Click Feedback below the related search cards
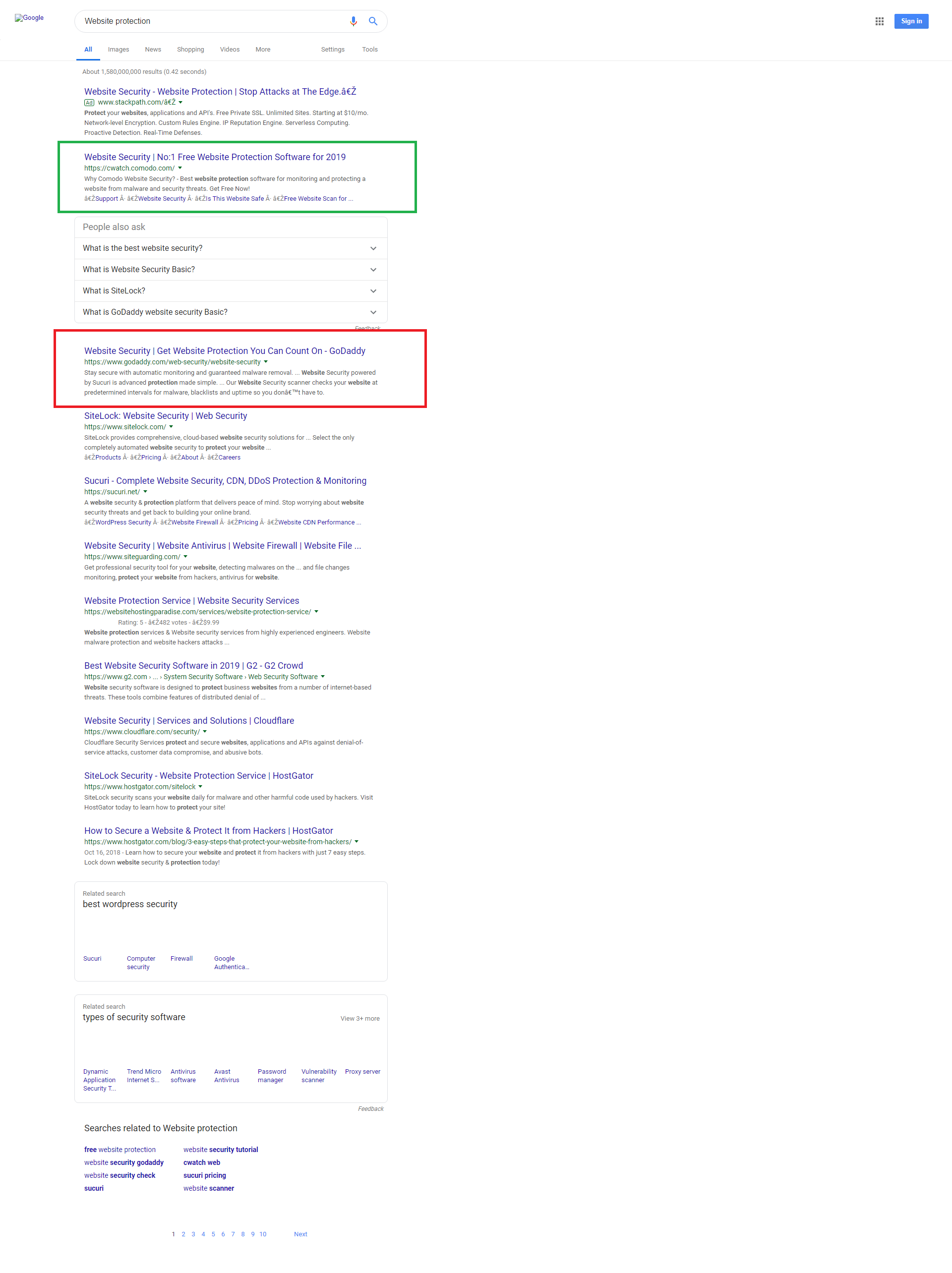This screenshot has width=952, height=1273. pyautogui.click(x=371, y=1109)
